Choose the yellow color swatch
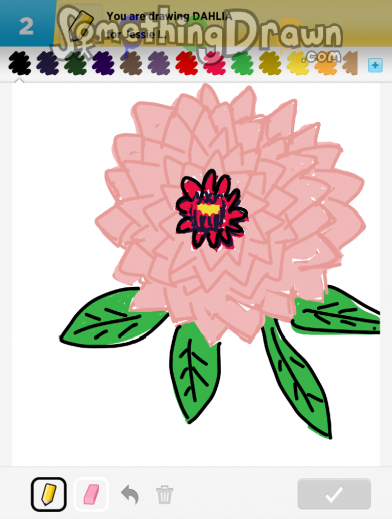 [x=298, y=63]
